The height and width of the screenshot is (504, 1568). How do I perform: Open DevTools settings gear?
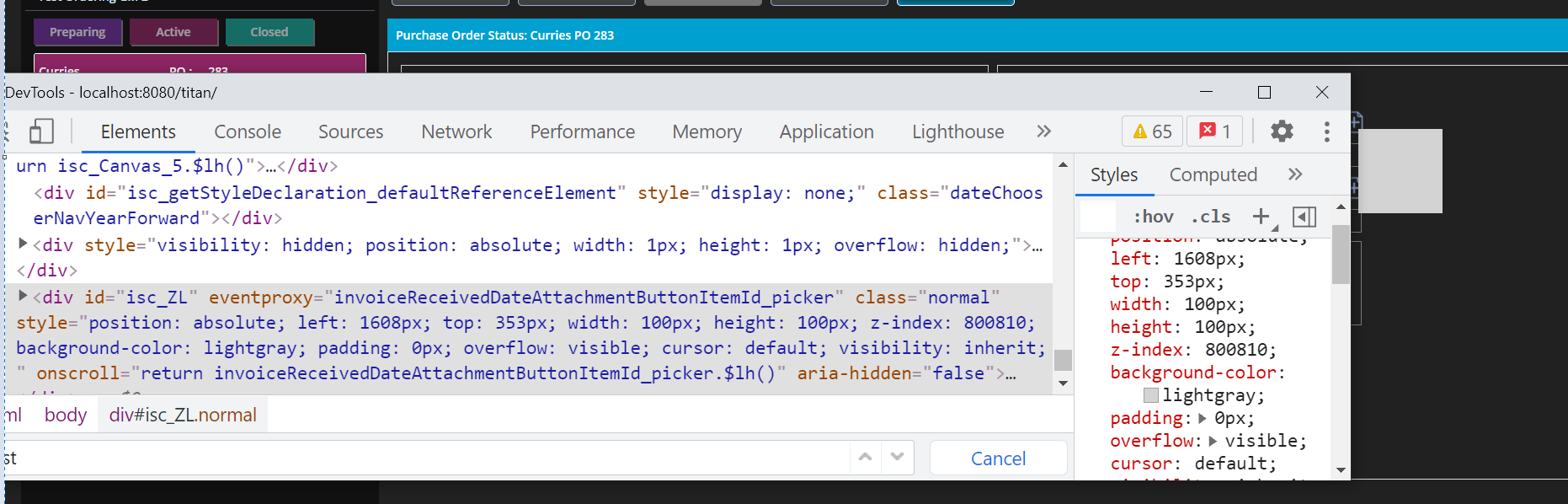pos(1281,131)
